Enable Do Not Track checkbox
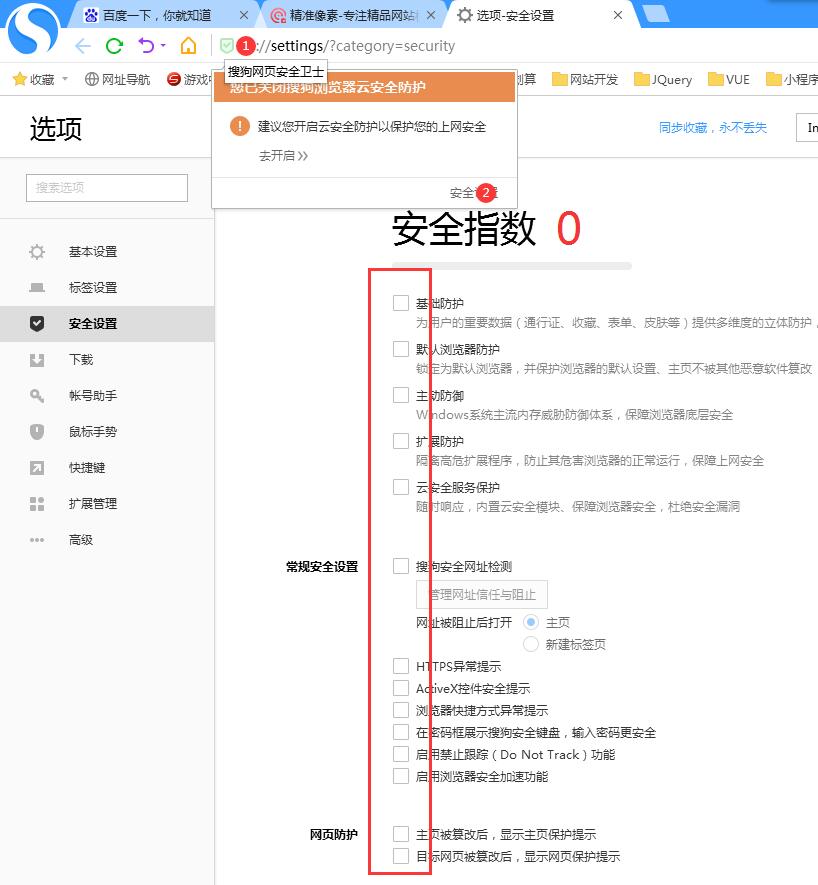Image resolution: width=818 pixels, height=885 pixels. (x=401, y=754)
